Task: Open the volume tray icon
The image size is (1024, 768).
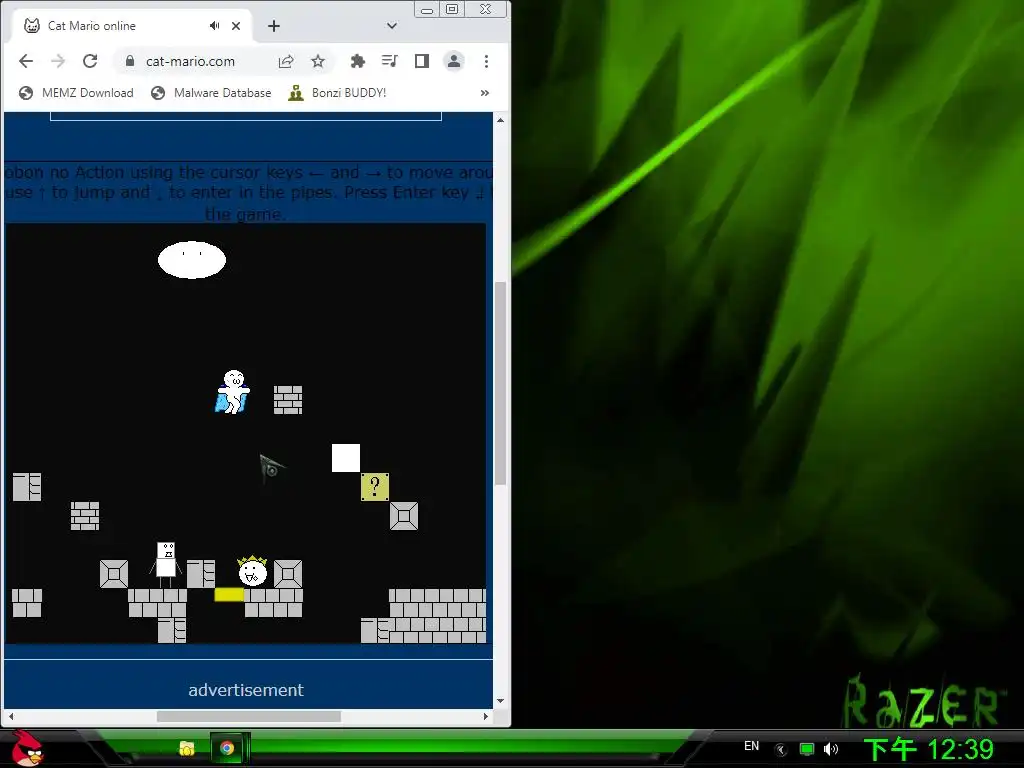Action: [x=831, y=749]
